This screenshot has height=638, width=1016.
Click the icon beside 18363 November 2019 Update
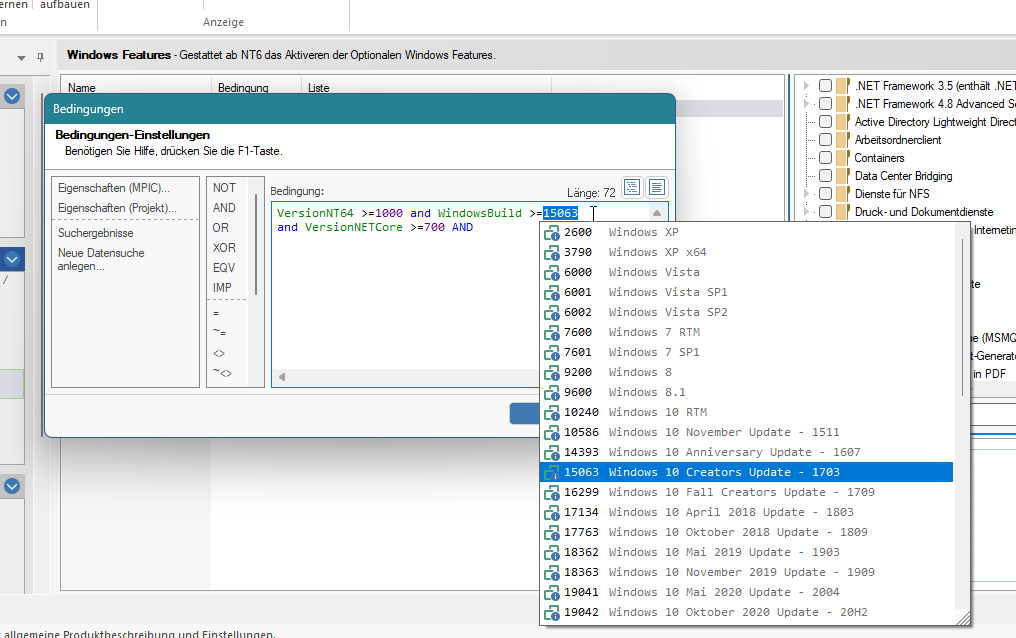pyautogui.click(x=551, y=573)
